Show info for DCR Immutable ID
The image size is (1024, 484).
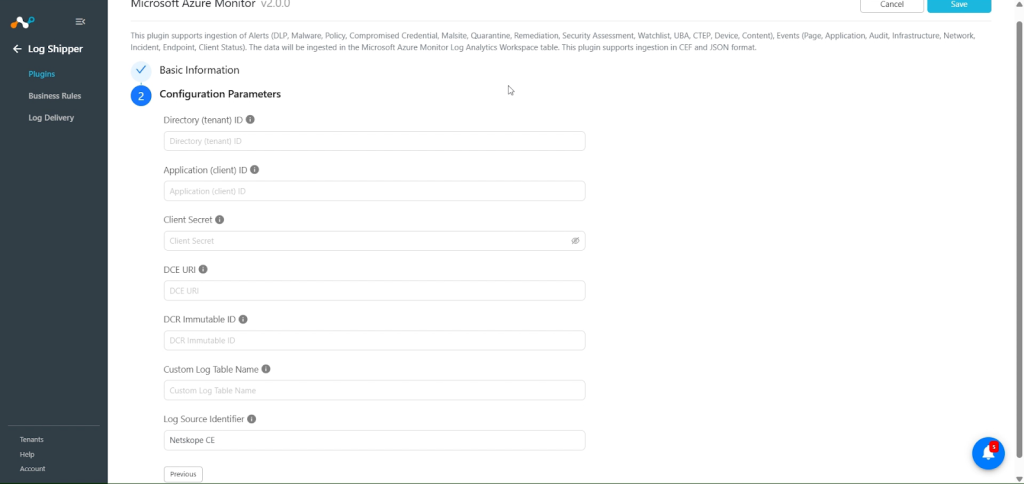coord(243,319)
